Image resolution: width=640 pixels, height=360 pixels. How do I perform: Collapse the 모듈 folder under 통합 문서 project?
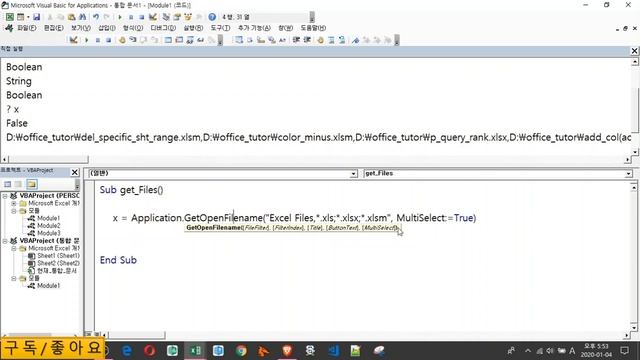(x=13, y=278)
